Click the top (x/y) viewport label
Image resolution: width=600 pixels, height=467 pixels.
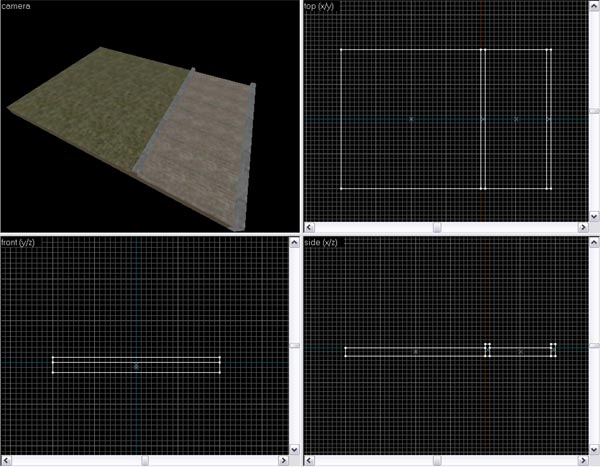coord(322,6)
